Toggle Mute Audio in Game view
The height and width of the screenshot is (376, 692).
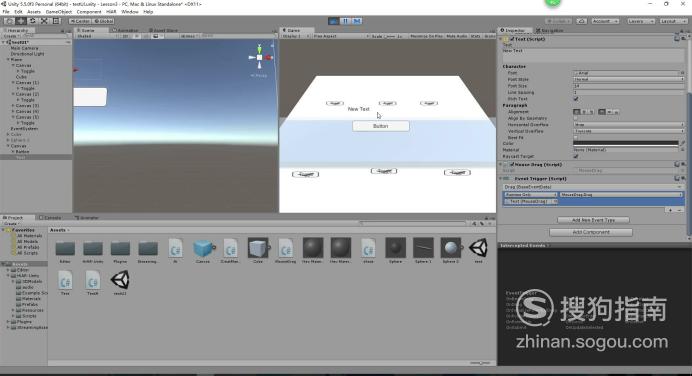click(457, 36)
